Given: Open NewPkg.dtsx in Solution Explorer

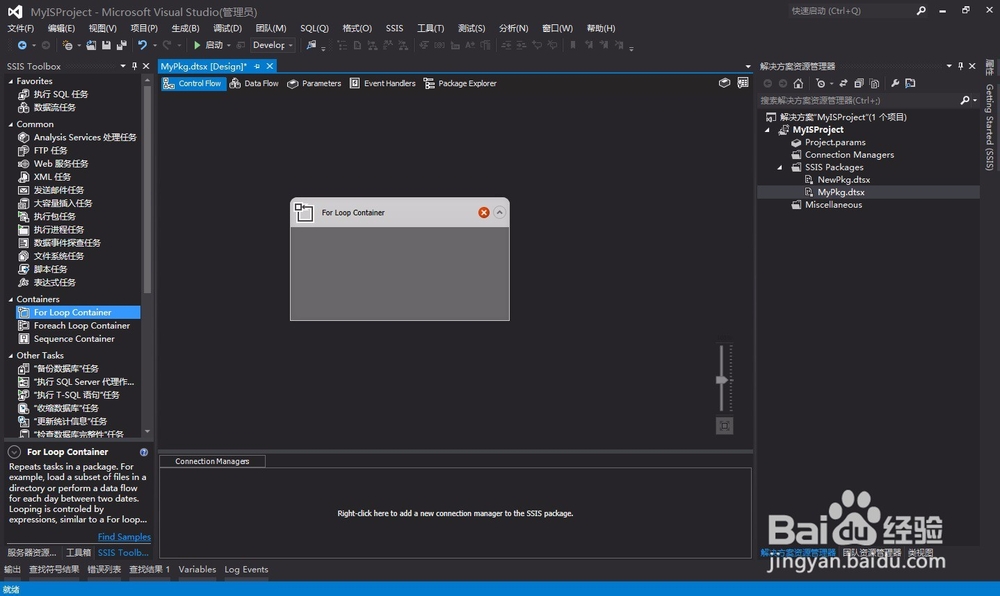Looking at the screenshot, I should [x=843, y=180].
